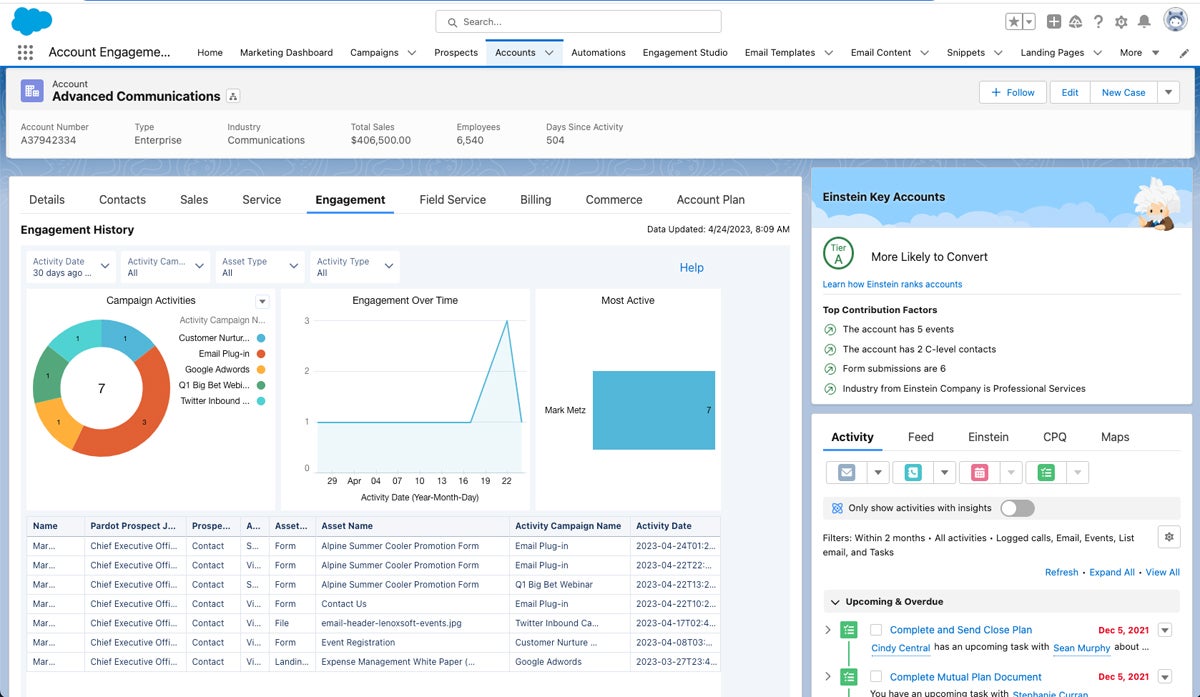Click the Salesforce cloud logo
The width and height of the screenshot is (1200, 697).
pyautogui.click(x=31, y=21)
